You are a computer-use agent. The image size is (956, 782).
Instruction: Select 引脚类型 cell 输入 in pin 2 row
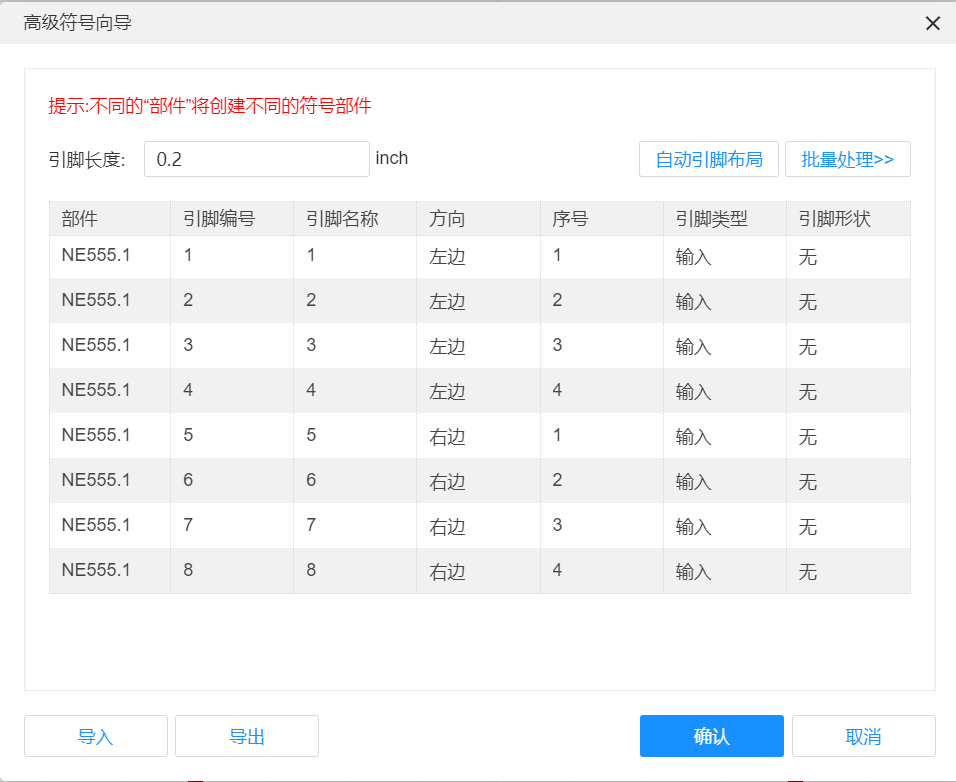725,300
